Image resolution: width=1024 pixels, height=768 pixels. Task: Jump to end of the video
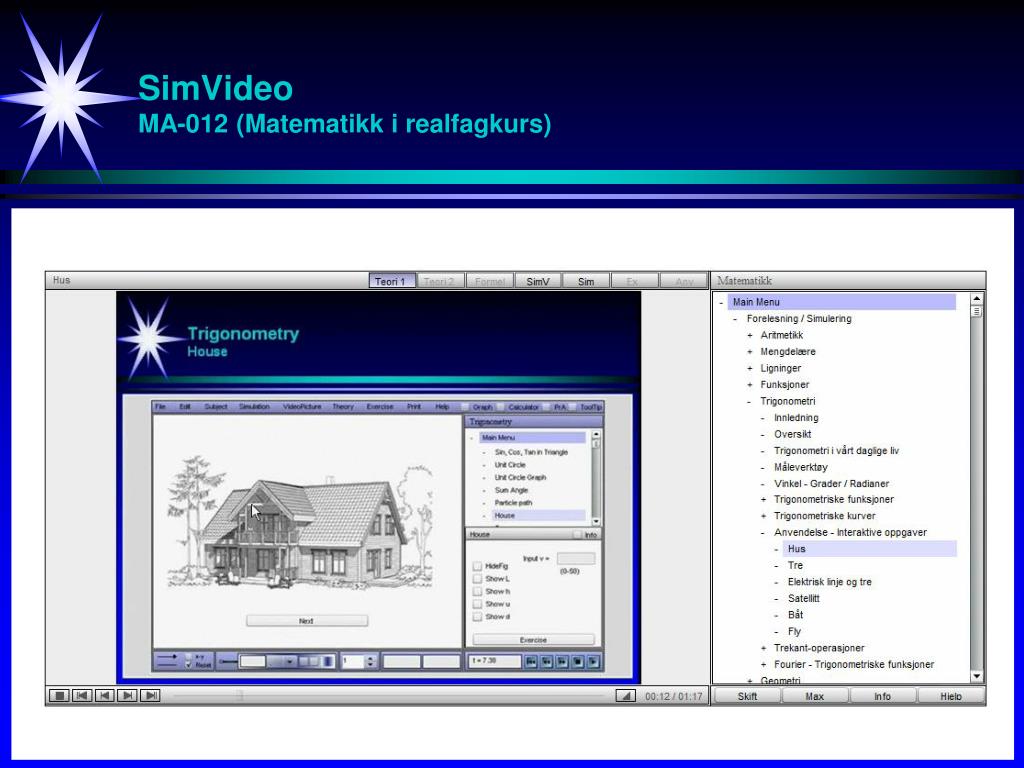pos(150,696)
